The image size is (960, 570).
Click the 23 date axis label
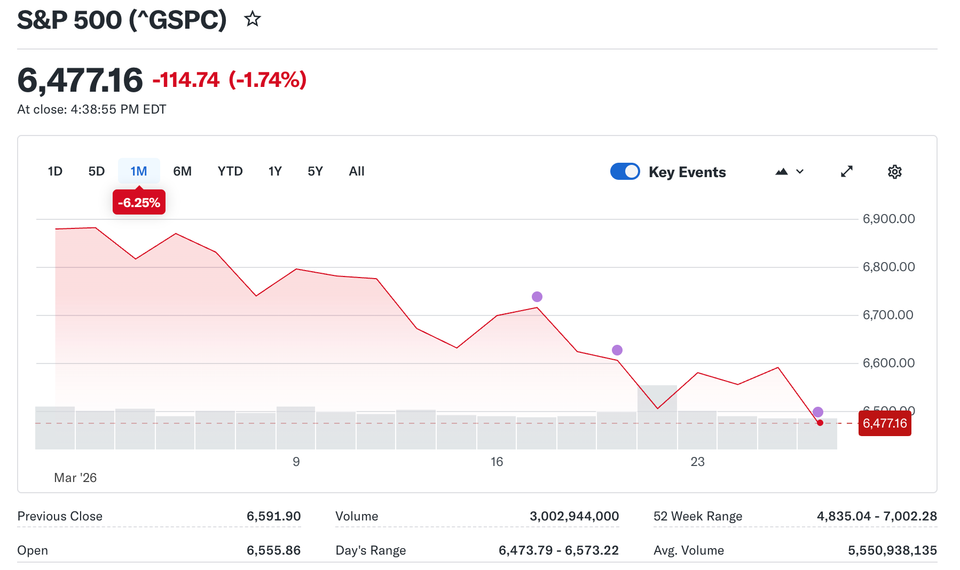[x=697, y=462]
